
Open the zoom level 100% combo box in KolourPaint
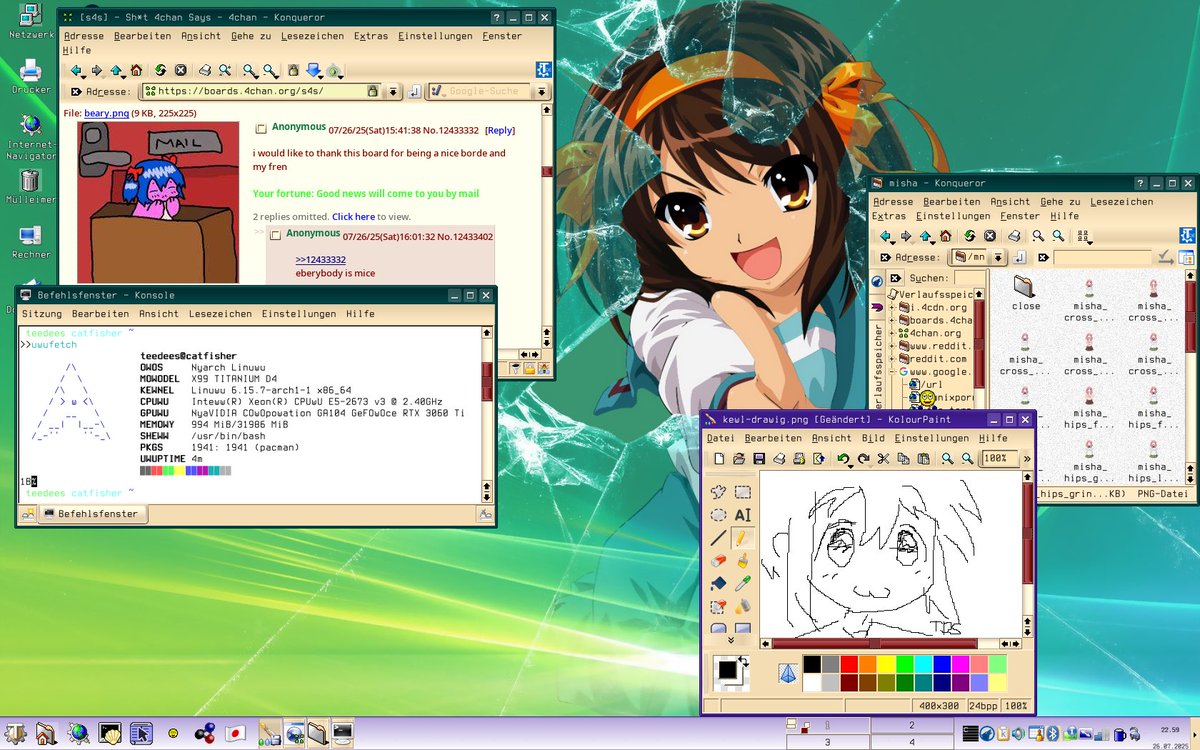point(1001,458)
